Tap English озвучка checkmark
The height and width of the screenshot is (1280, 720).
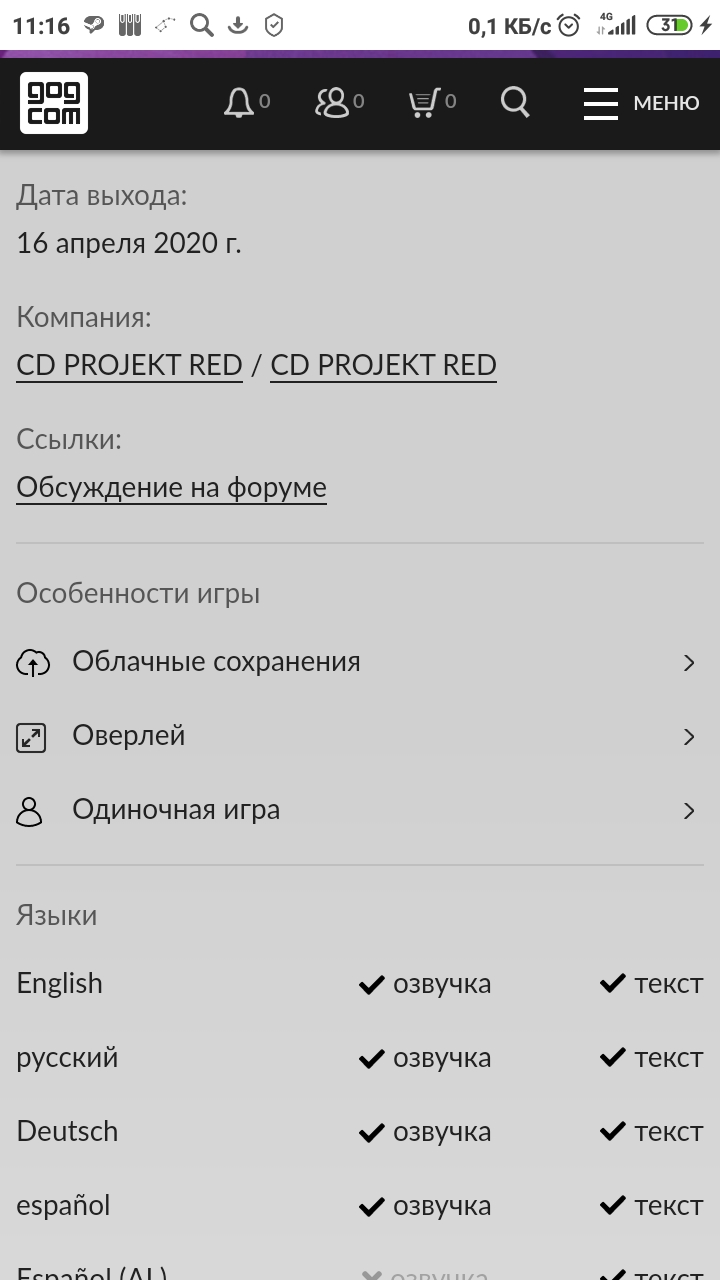pos(372,985)
